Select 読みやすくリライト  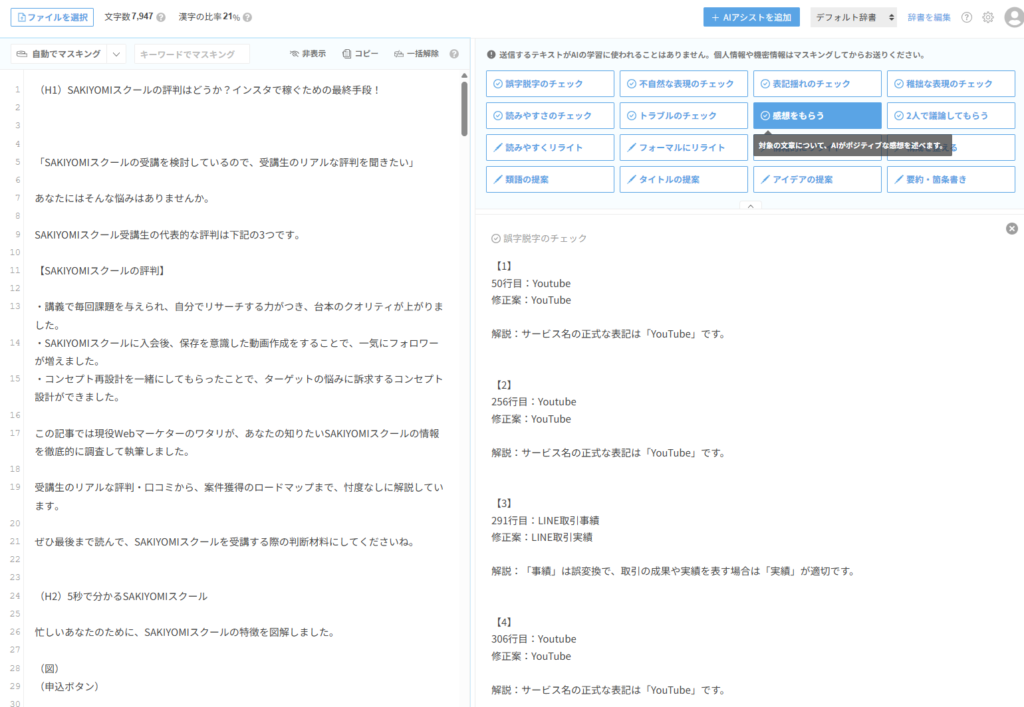point(550,148)
